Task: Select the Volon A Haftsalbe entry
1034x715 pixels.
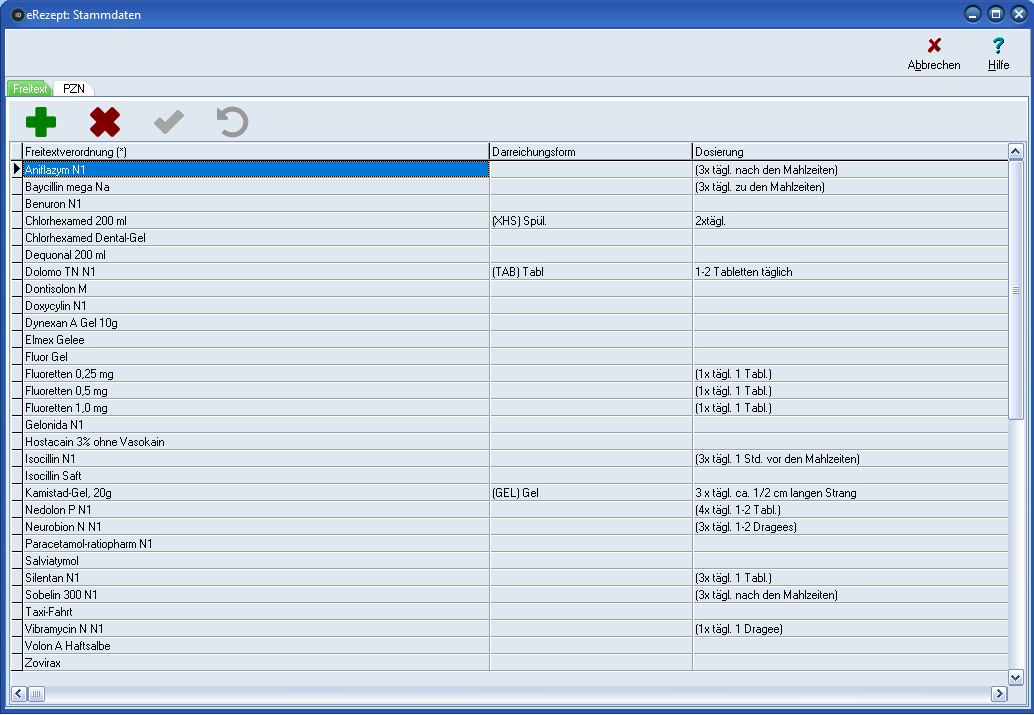Action: (256, 646)
